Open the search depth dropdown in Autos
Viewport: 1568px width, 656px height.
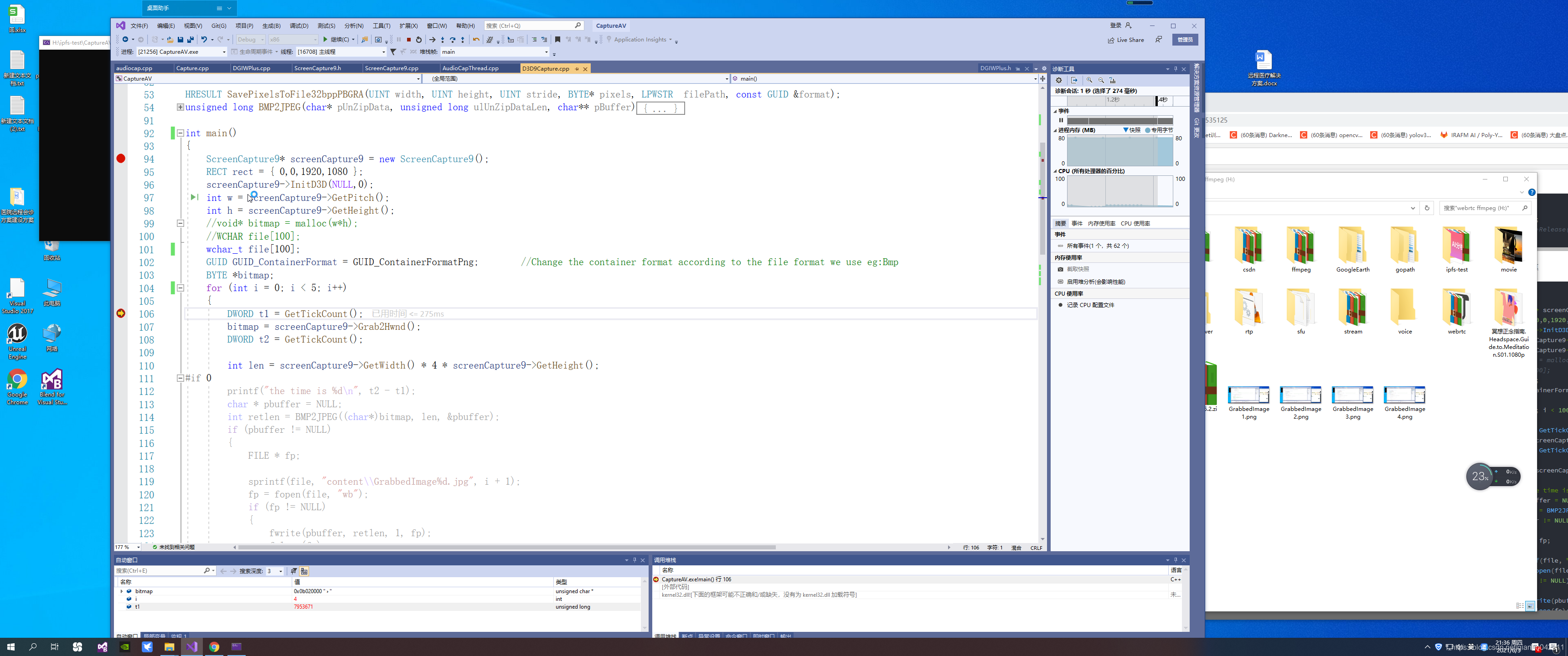[274, 571]
